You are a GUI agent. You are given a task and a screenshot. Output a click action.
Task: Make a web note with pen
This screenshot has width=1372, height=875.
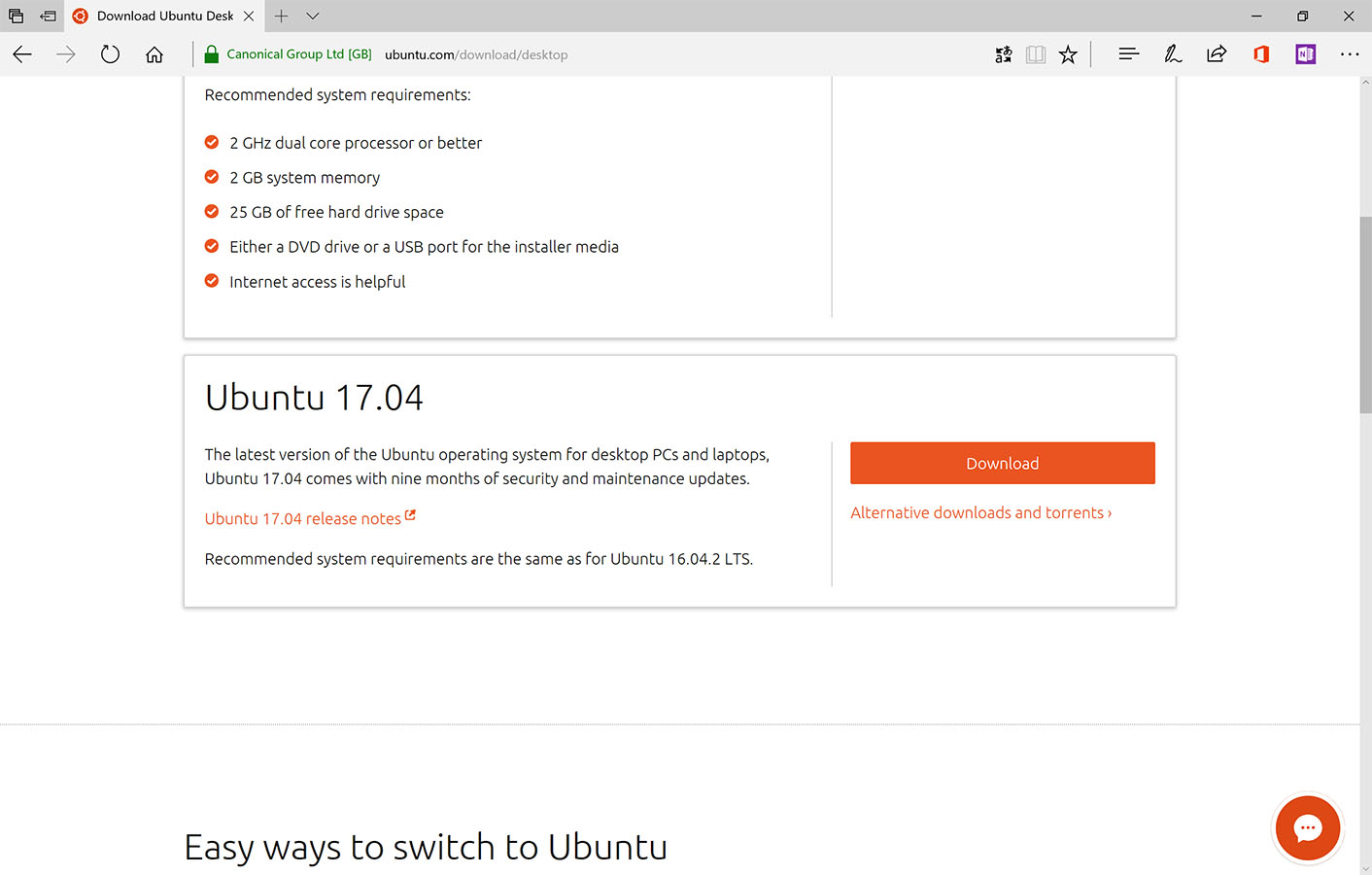pos(1173,54)
